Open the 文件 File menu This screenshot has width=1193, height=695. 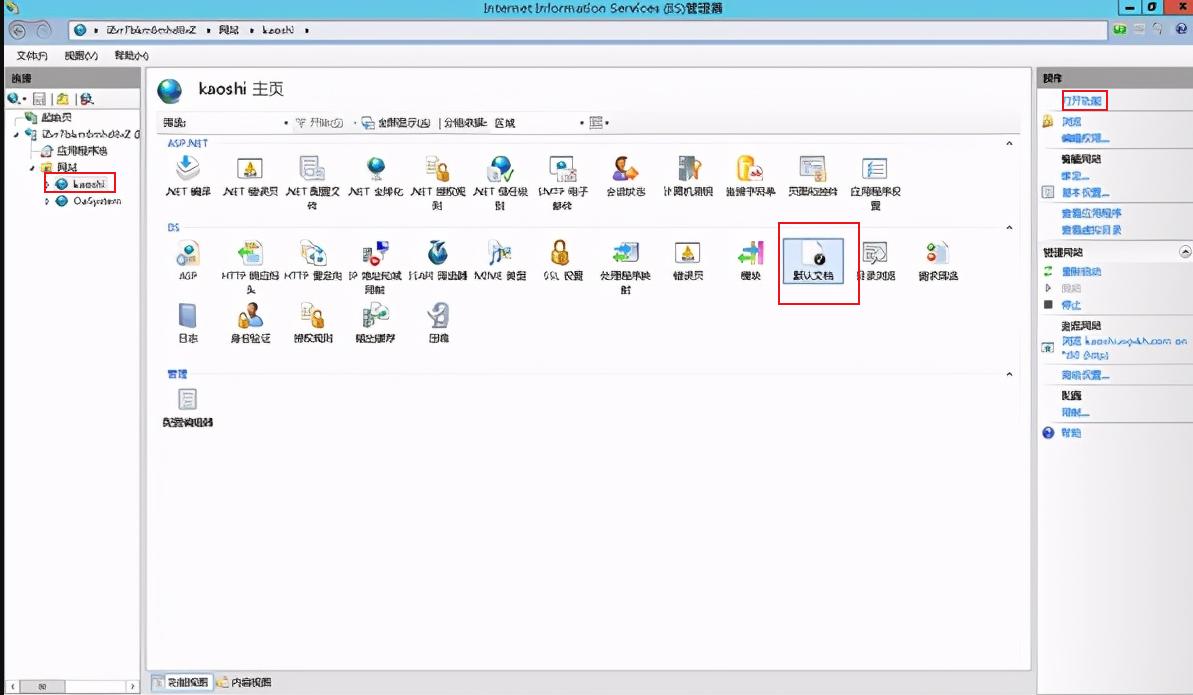32,56
